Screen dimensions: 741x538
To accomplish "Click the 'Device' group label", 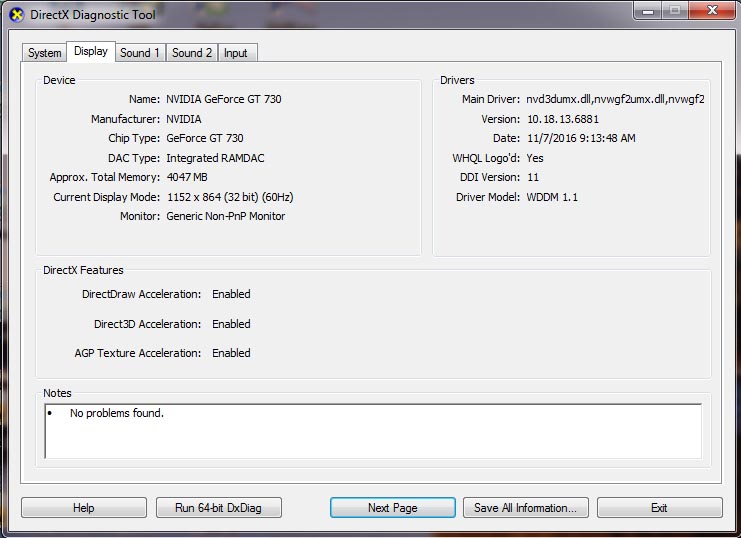I will tap(59, 80).
